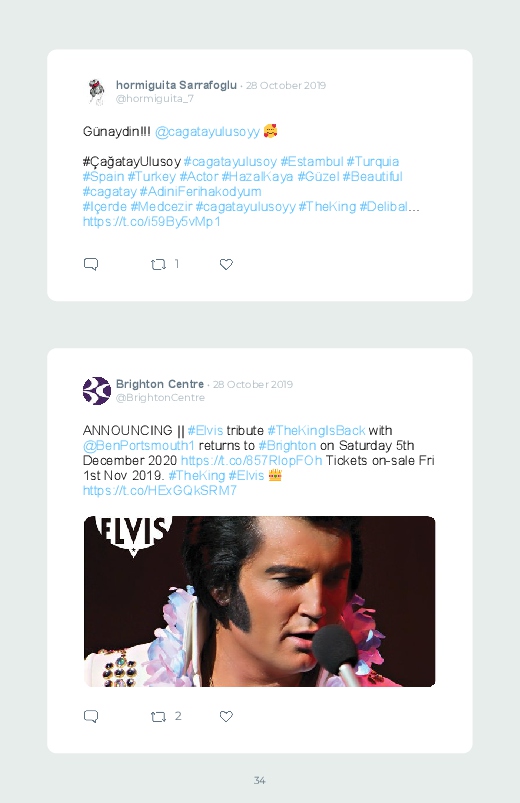Image resolution: width=520 pixels, height=803 pixels.
Task: Follow the t.co/i59By5vMp1 link
Action: point(152,222)
